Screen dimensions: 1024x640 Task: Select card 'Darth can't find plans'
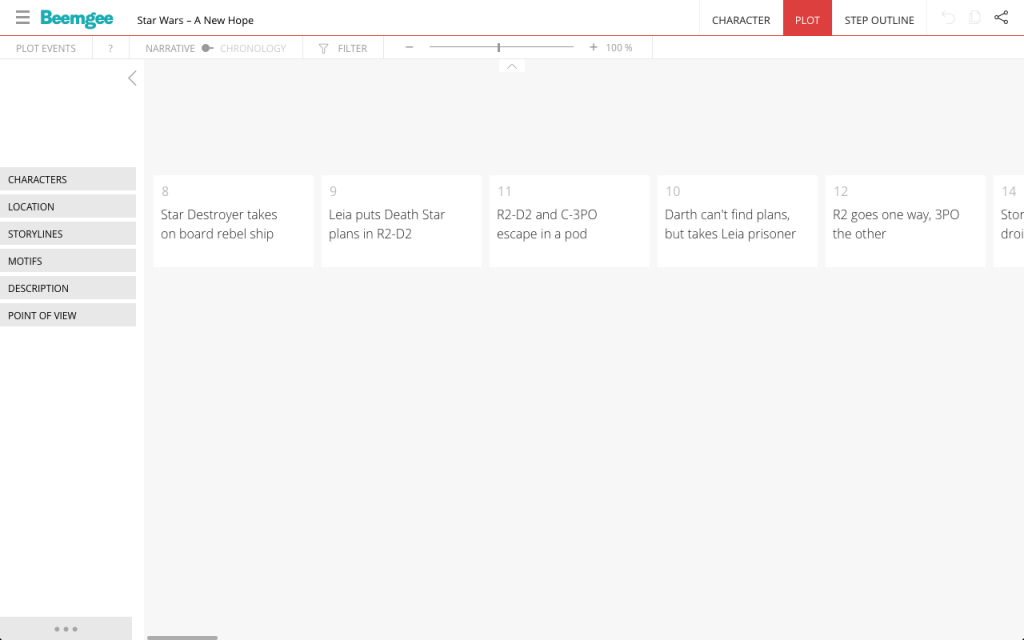[x=737, y=221]
